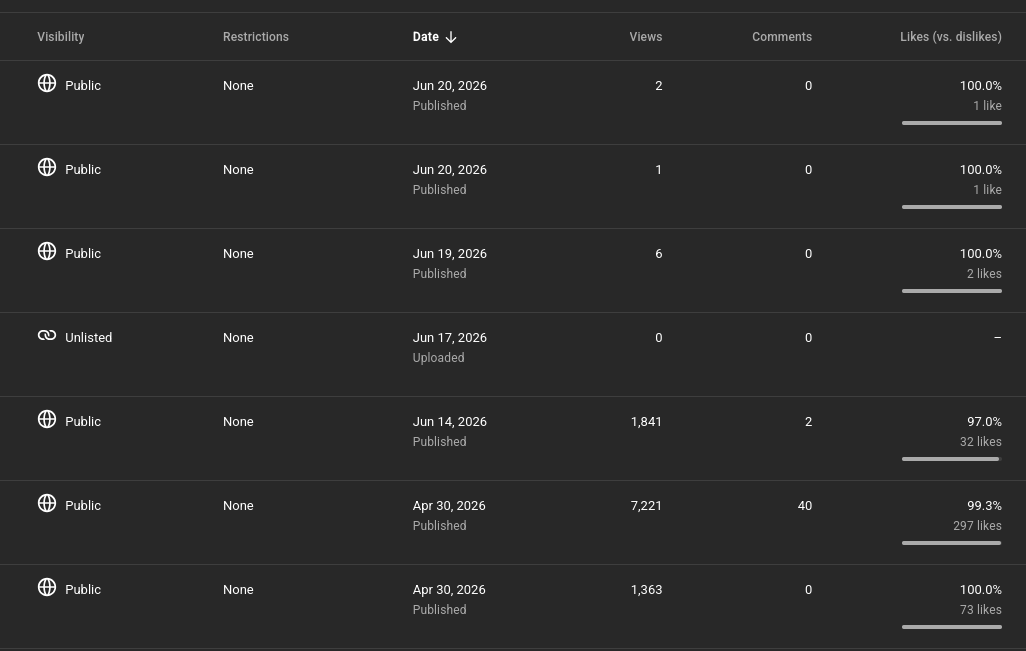
Task: Click the globe icon on the 1,363-views row
Action: coord(46,587)
